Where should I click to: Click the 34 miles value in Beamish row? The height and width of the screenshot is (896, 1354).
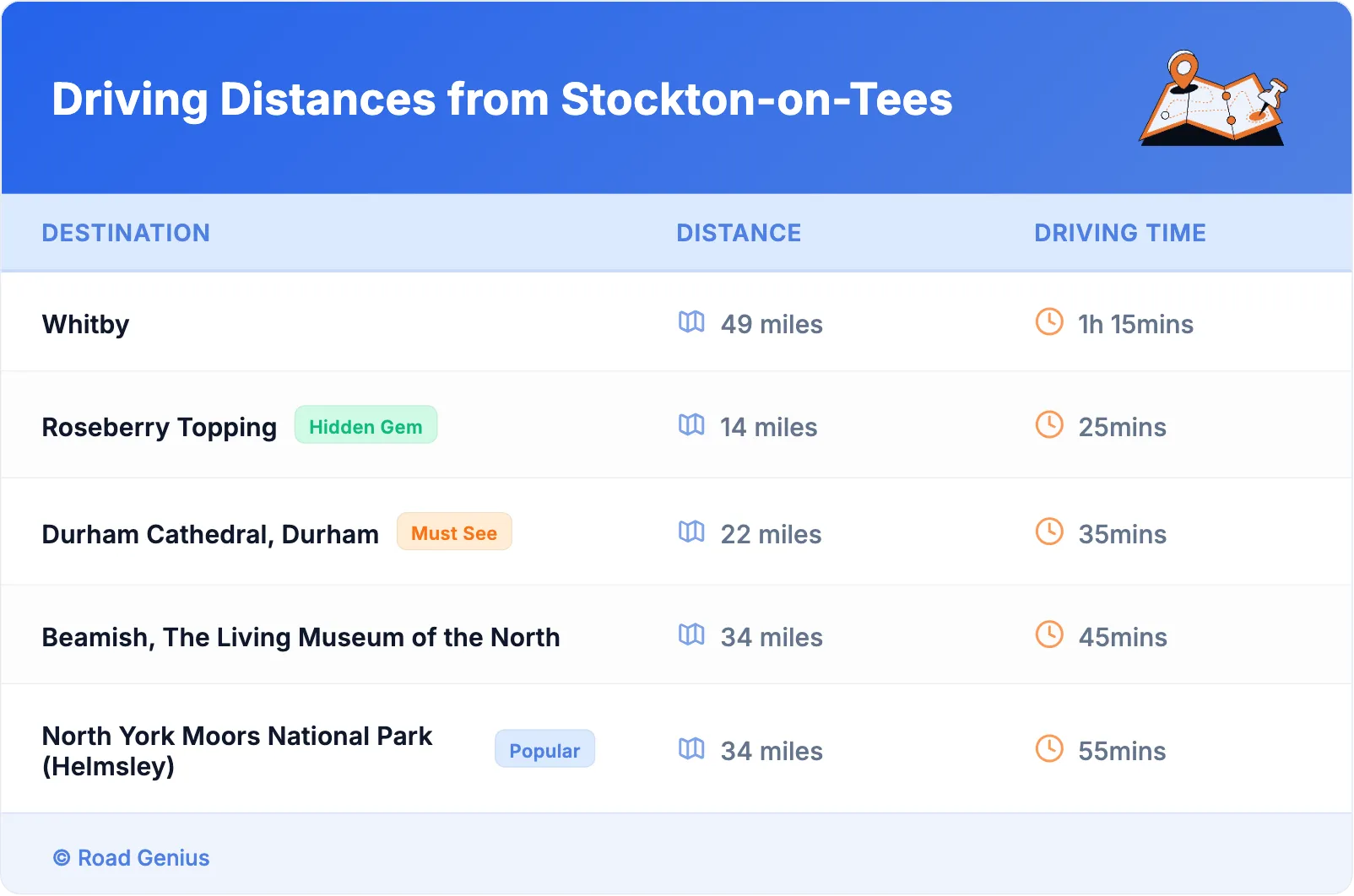click(x=772, y=638)
